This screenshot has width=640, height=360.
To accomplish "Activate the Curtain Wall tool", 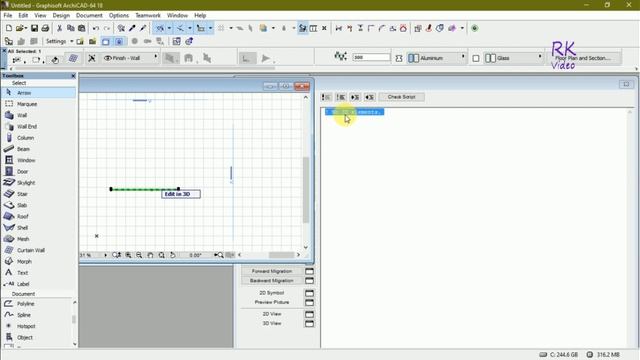I will click(x=39, y=250).
